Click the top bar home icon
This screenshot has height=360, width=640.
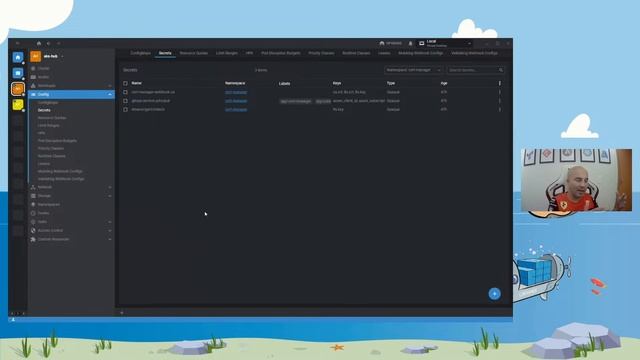click(39, 43)
